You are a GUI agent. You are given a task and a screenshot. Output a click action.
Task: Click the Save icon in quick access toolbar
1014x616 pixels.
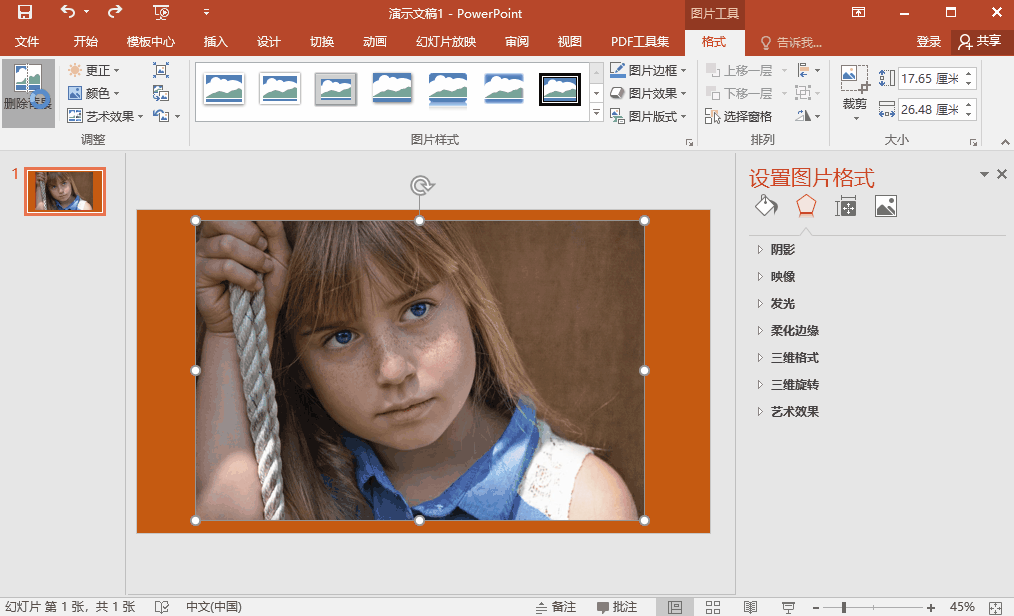click(25, 13)
